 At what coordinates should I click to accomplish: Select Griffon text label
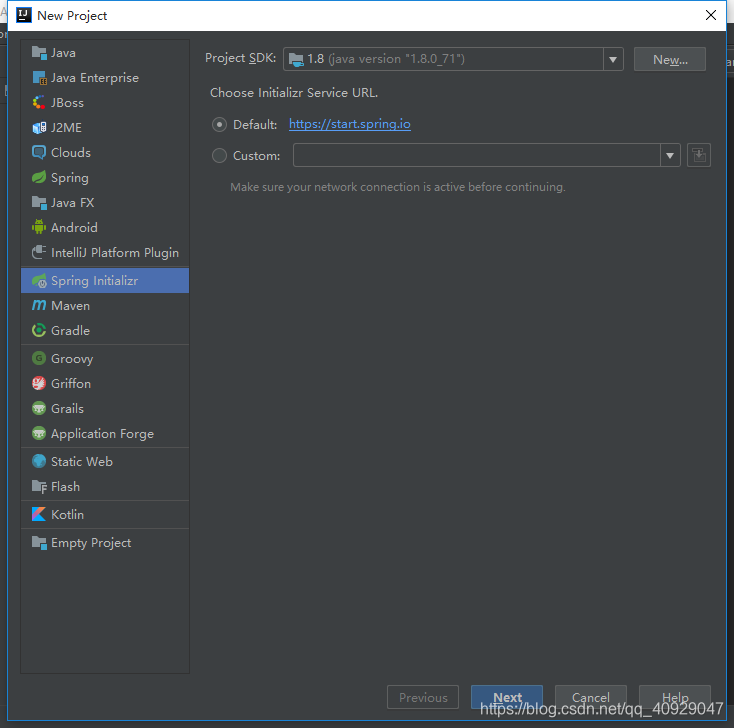71,383
